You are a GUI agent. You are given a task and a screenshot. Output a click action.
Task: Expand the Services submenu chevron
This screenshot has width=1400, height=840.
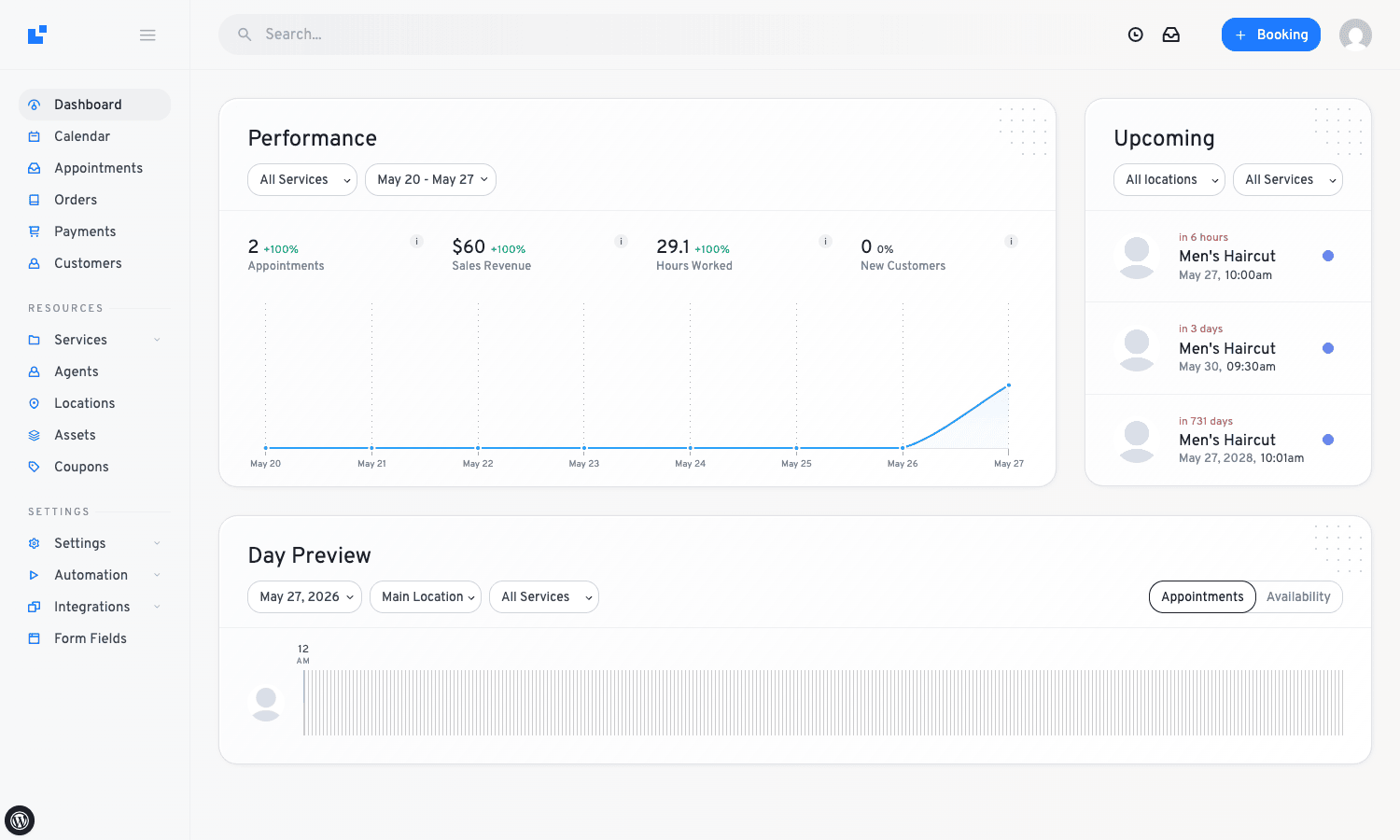(157, 340)
